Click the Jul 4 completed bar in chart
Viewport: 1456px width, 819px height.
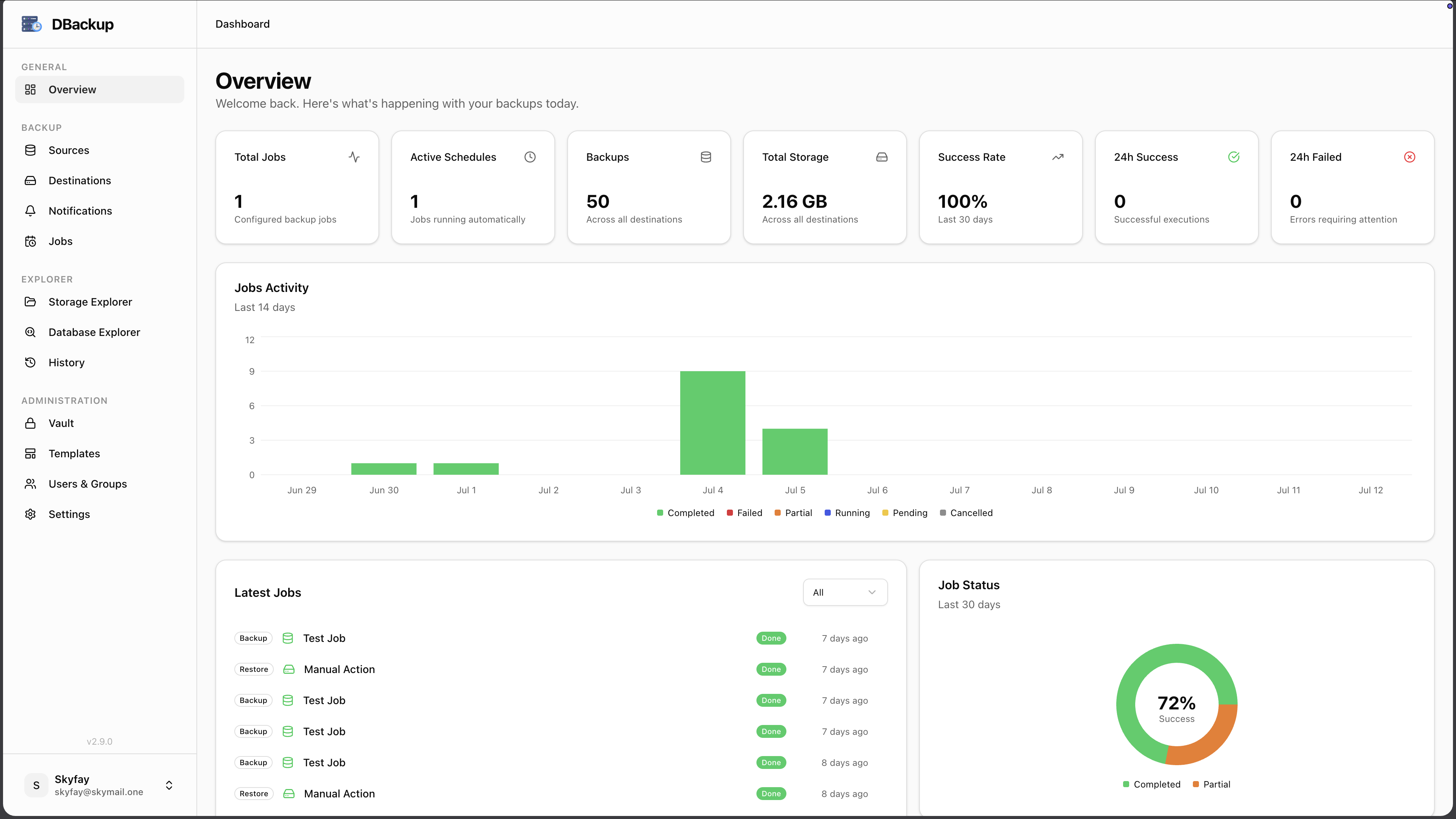click(713, 423)
